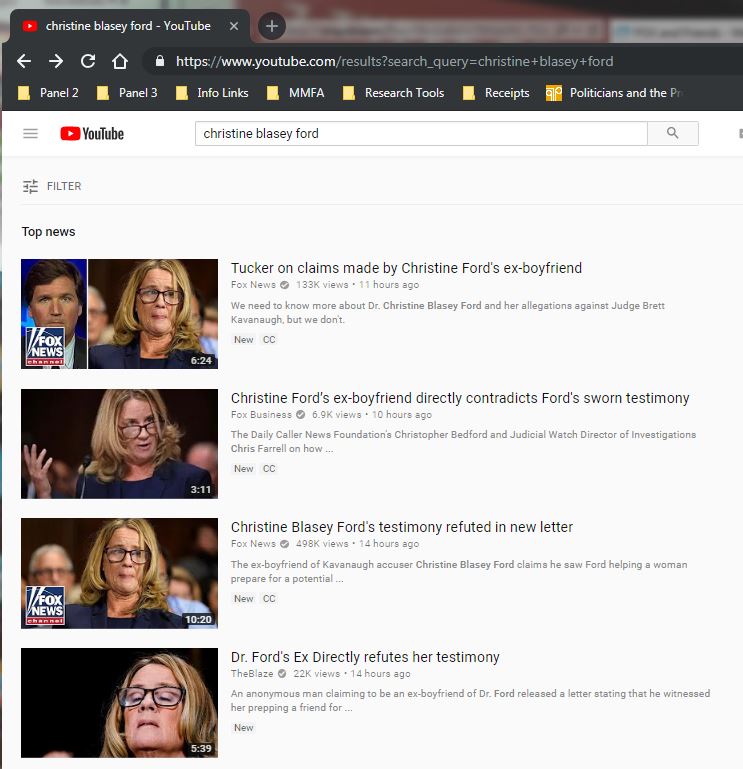The image size is (743, 769).
Task: Click the description starting 'An anonymous man claiming'
Action: point(470,700)
